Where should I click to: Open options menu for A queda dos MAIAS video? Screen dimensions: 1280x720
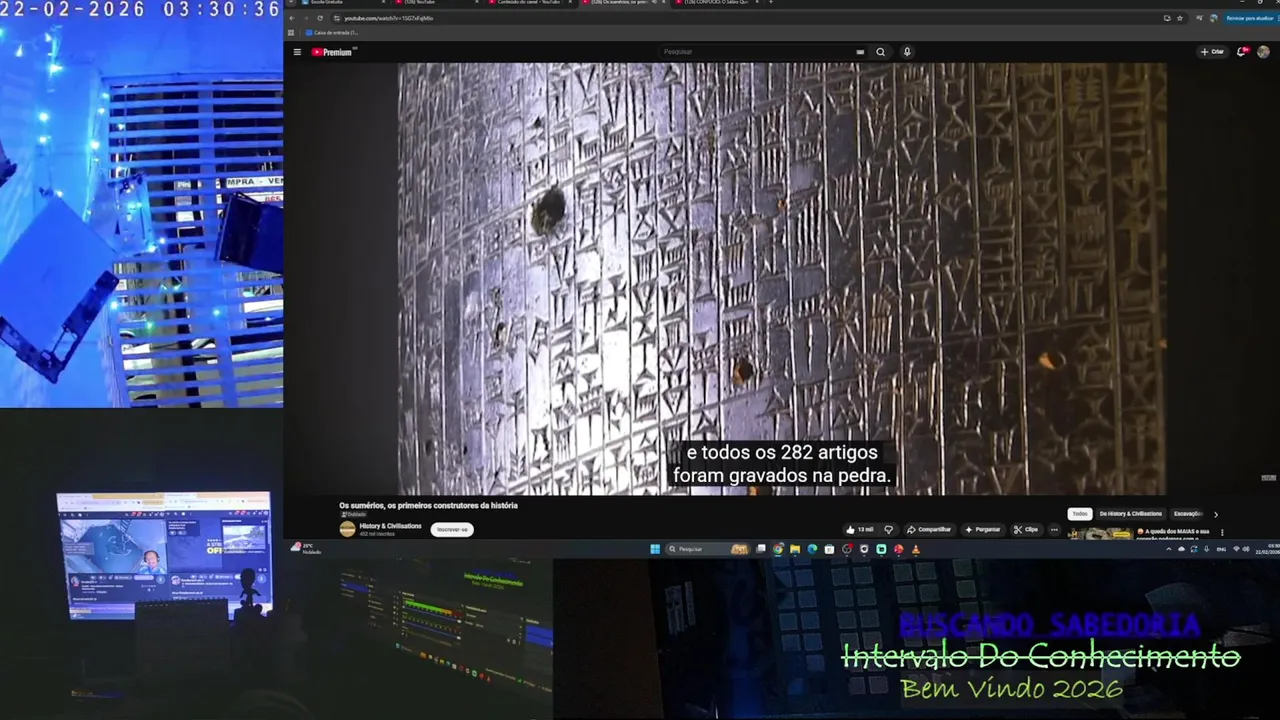1222,532
